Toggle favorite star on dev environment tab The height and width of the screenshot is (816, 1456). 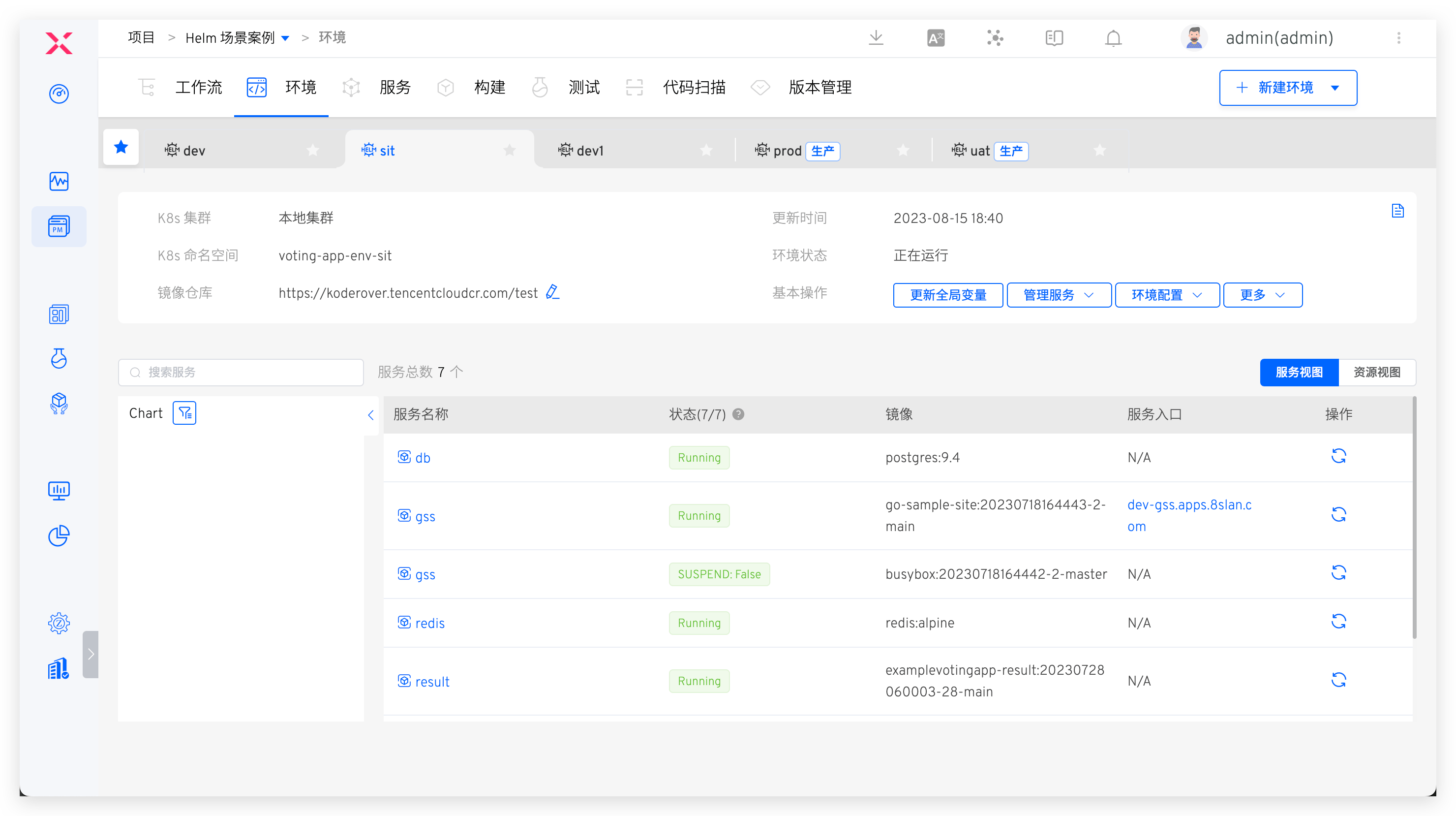point(312,151)
